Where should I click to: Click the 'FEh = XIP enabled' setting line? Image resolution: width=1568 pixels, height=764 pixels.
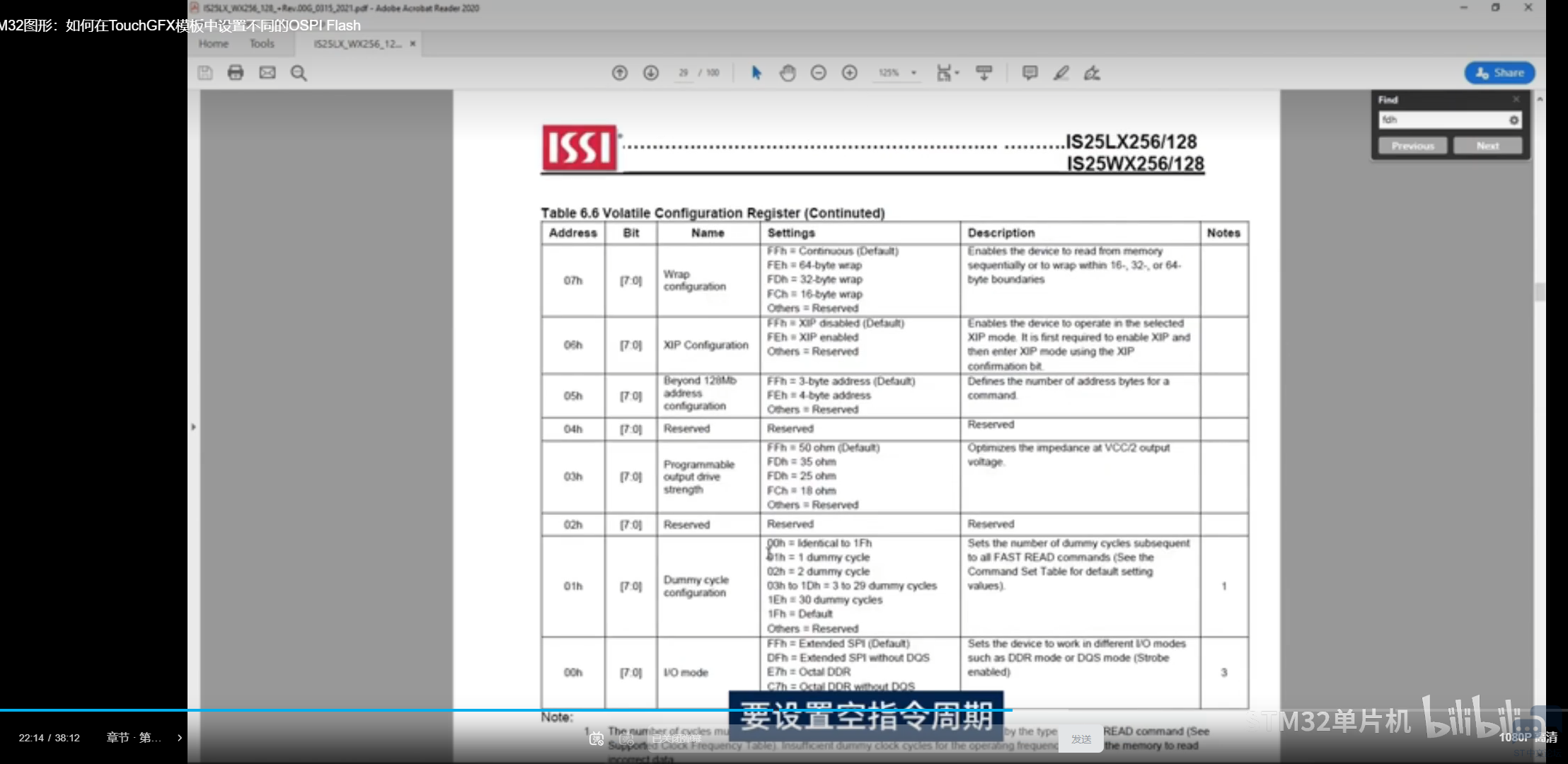(x=812, y=337)
